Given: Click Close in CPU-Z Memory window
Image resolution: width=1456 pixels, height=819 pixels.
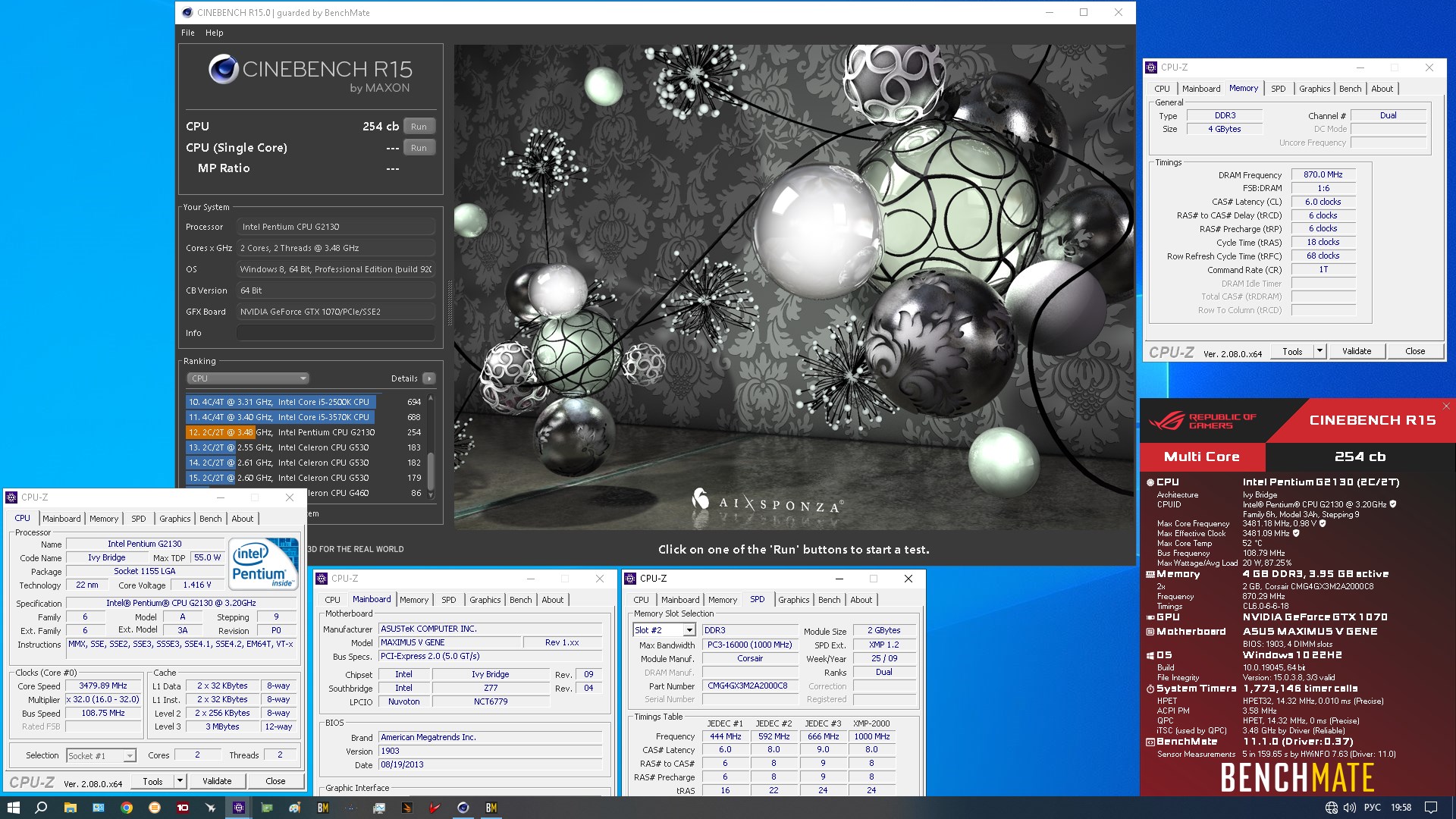Looking at the screenshot, I should pyautogui.click(x=1415, y=351).
